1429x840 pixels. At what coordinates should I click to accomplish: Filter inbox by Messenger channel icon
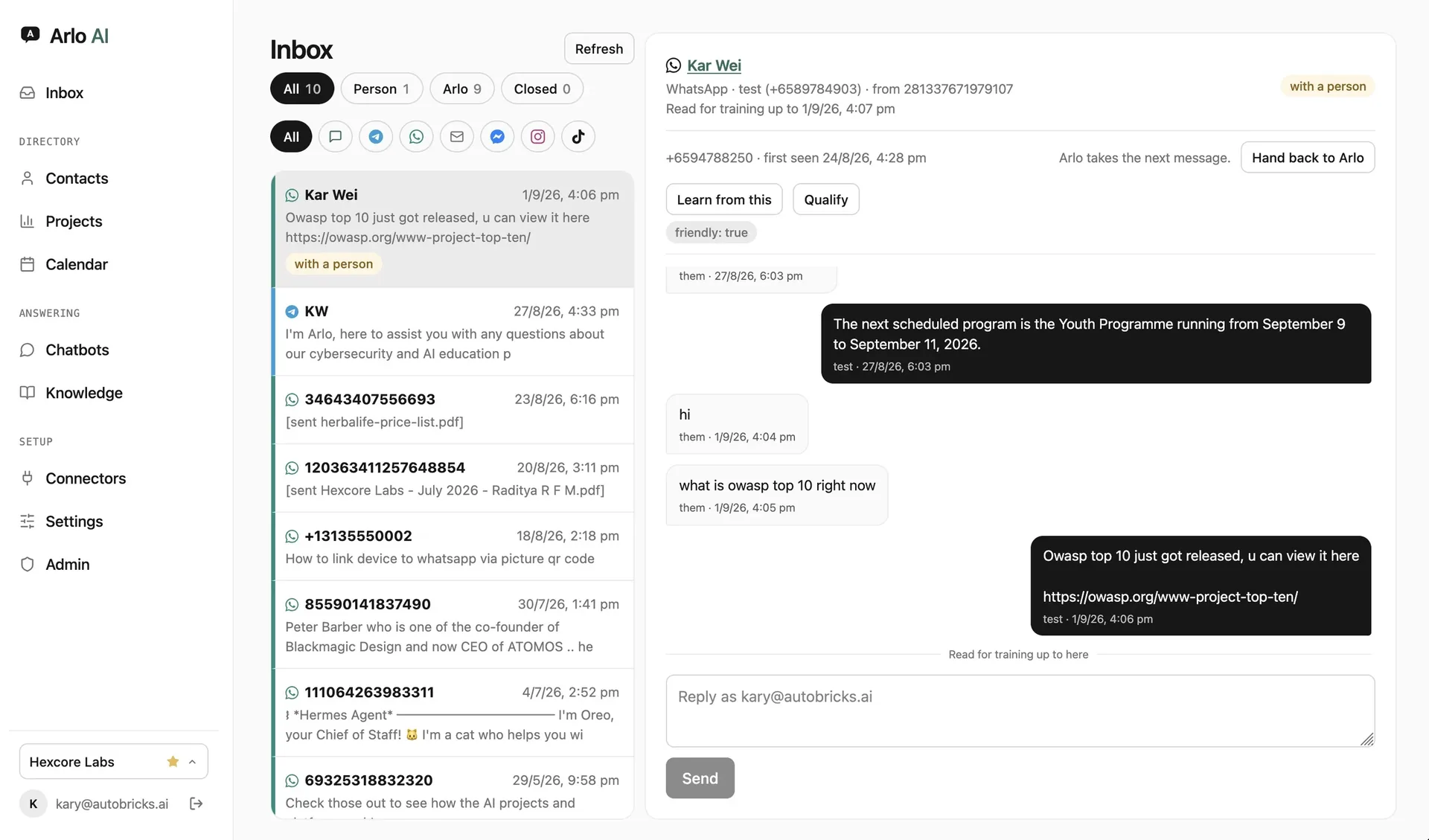click(497, 137)
